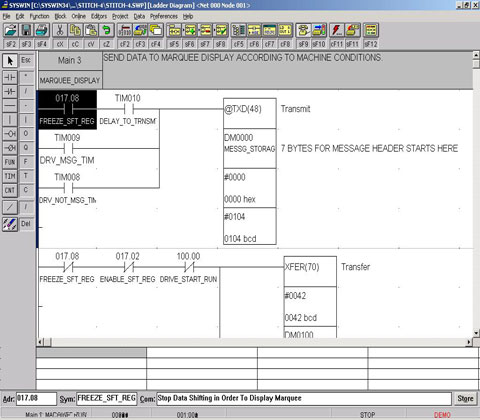Click the Adr address input field
Screen dimensions: 480x420
coord(36,398)
